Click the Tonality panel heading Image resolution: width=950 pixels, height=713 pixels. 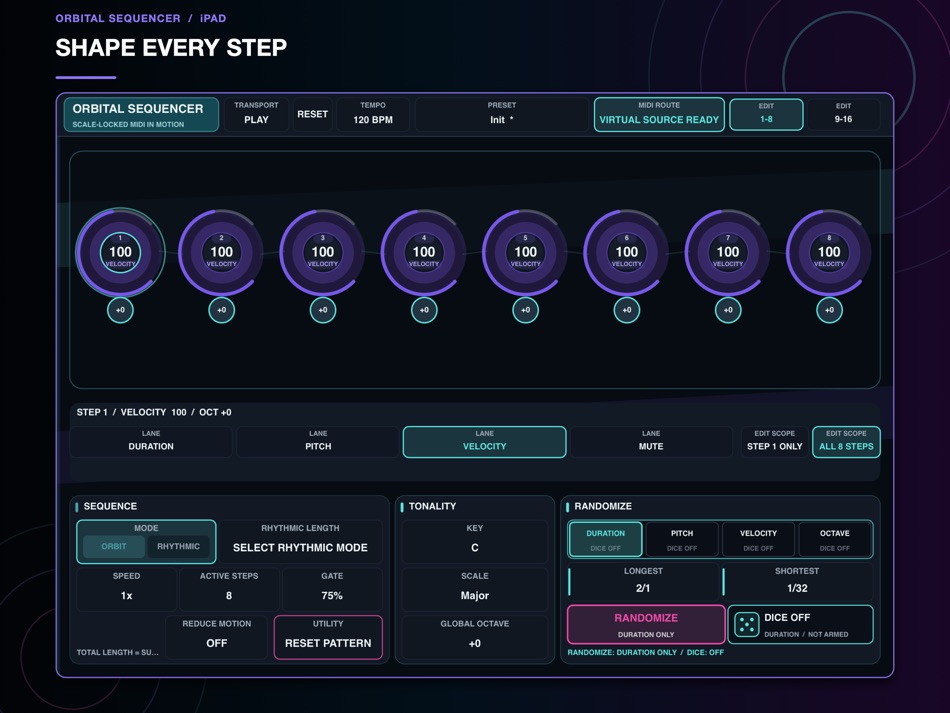[432, 506]
